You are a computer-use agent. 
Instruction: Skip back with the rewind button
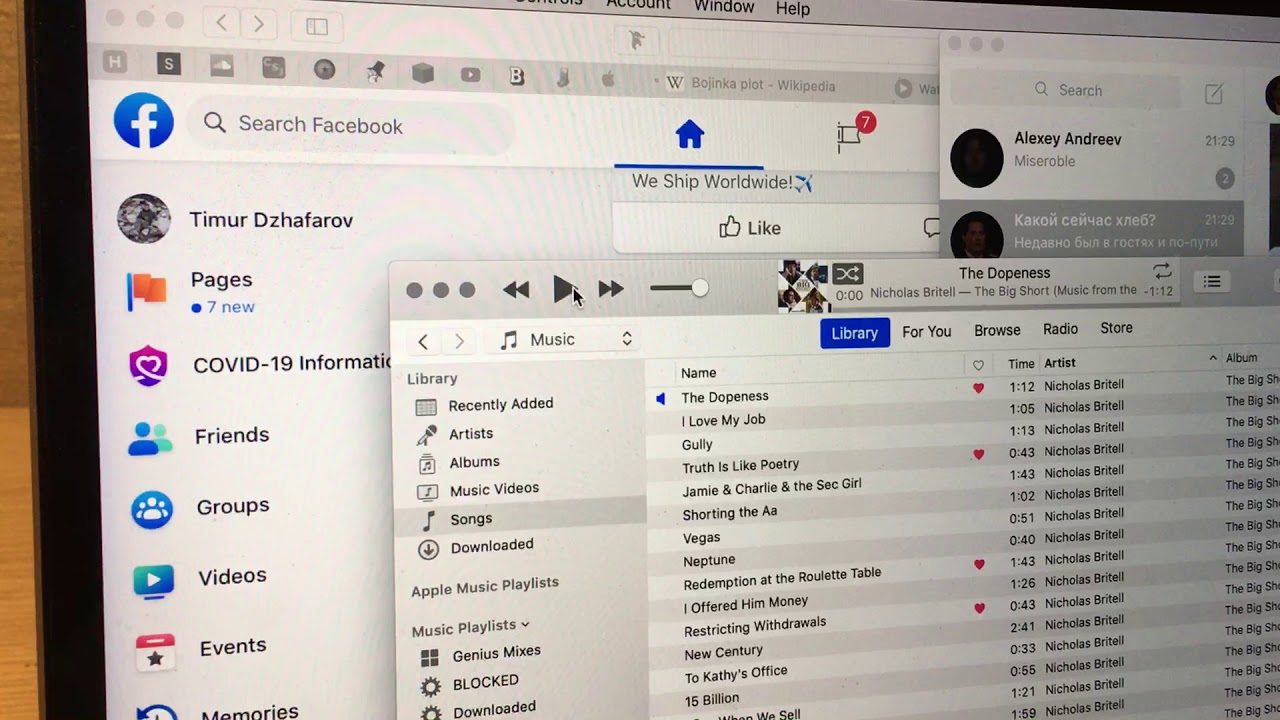tap(516, 290)
